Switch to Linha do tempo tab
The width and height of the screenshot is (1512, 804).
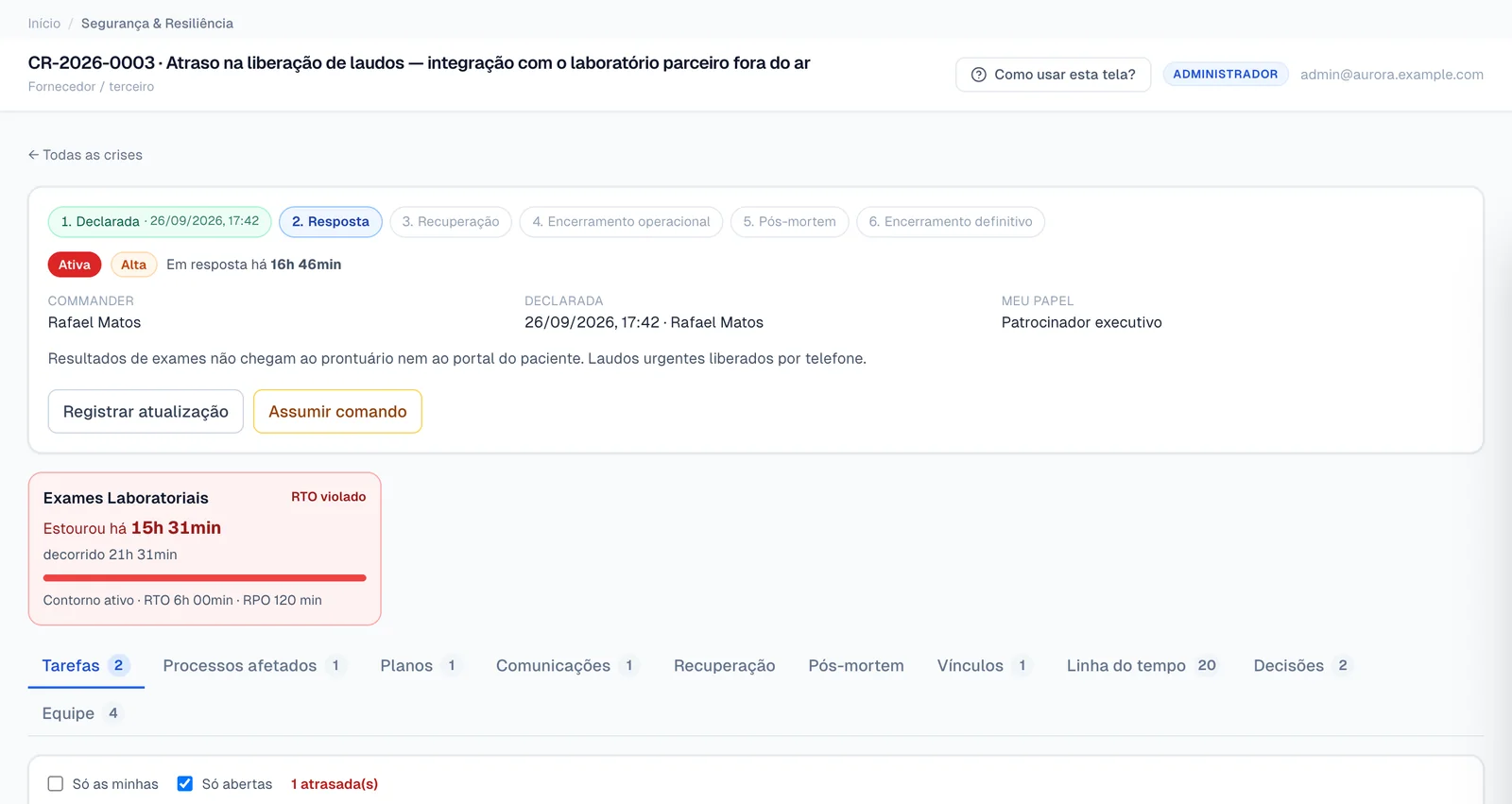pyautogui.click(x=1143, y=665)
